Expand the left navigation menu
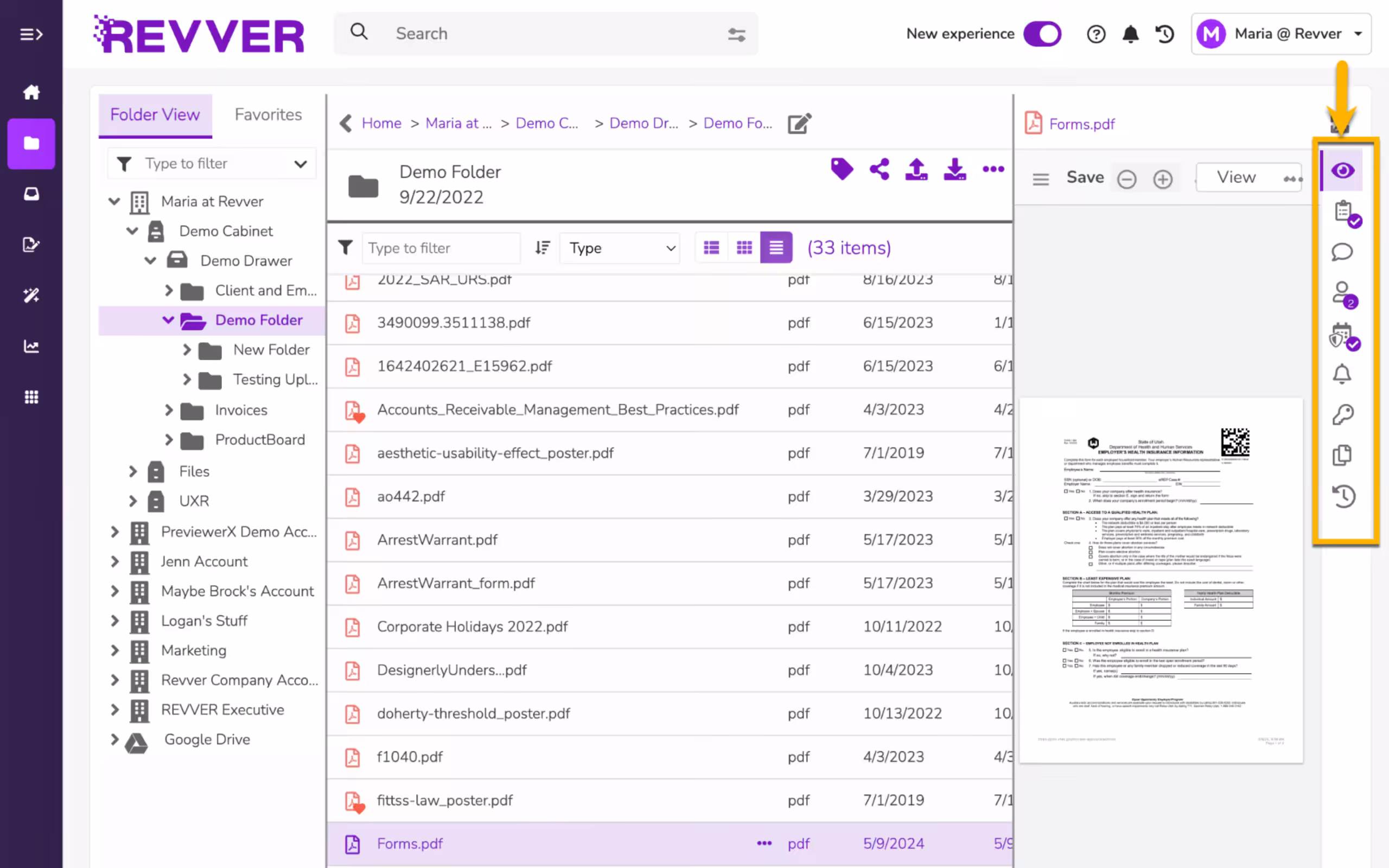Screen dimensions: 1389x868 point(31,34)
